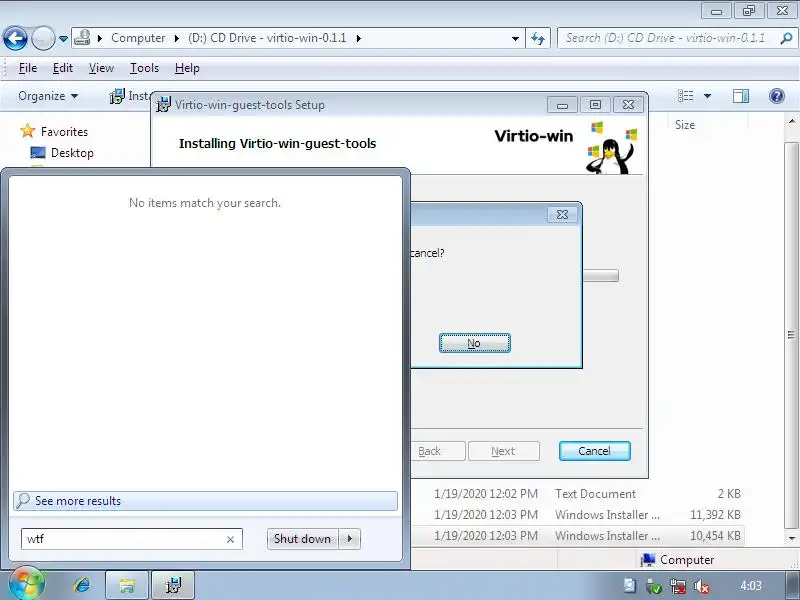Click Safely Remove Hardware tray icon

tap(654, 586)
